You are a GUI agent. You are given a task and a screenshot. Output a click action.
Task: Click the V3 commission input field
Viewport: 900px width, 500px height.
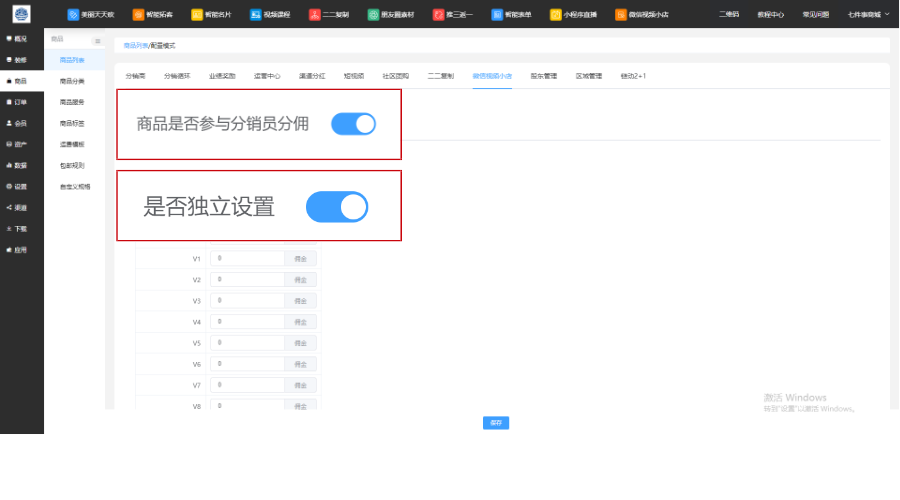click(247, 301)
